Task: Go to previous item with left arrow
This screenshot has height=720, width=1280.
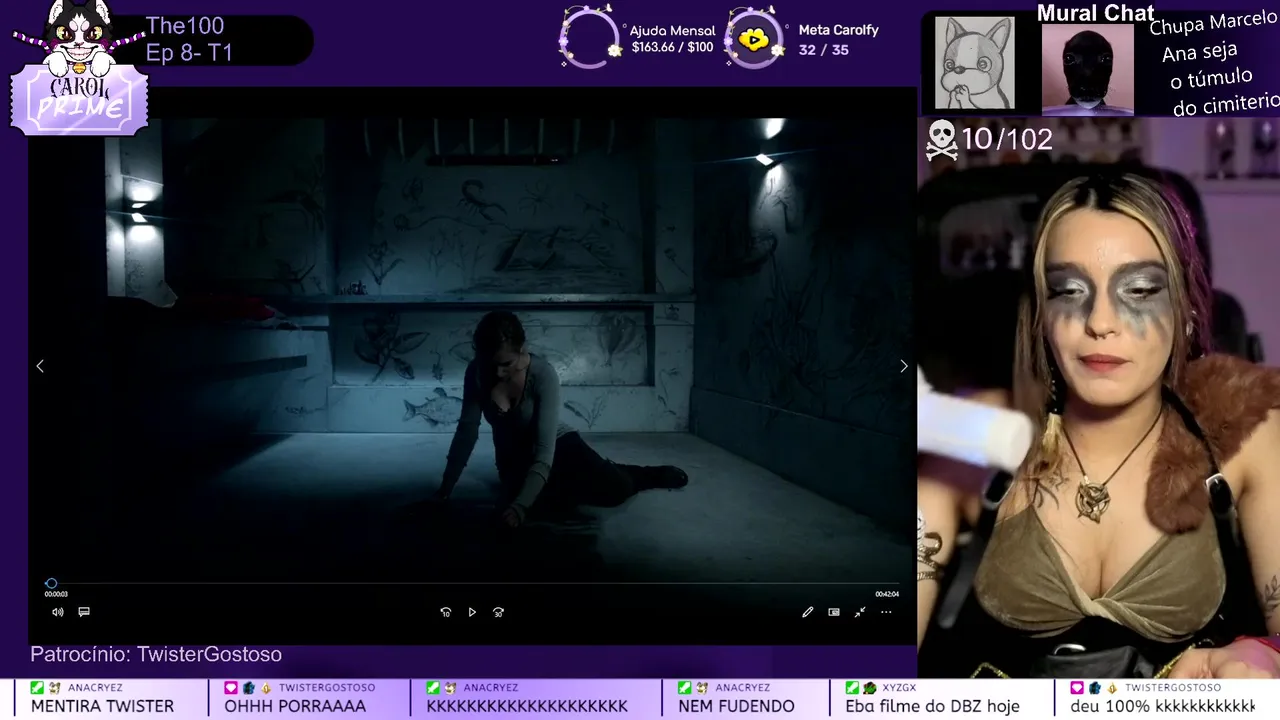Action: 40,366
